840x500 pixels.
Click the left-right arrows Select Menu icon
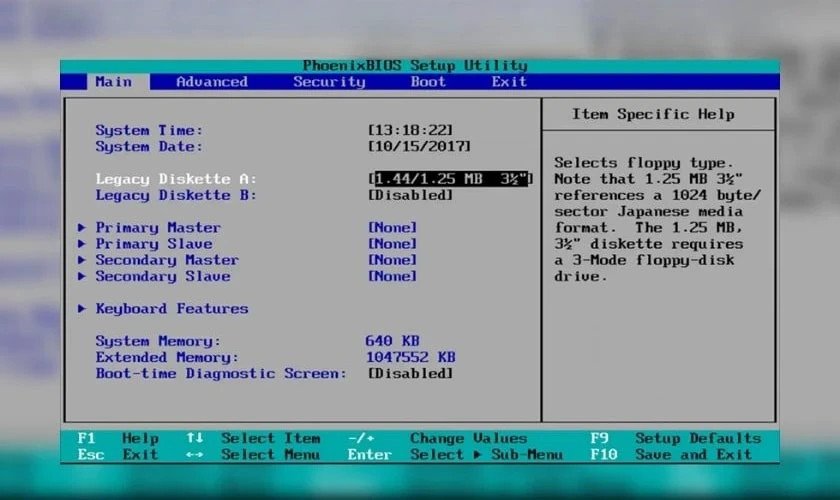(x=195, y=455)
